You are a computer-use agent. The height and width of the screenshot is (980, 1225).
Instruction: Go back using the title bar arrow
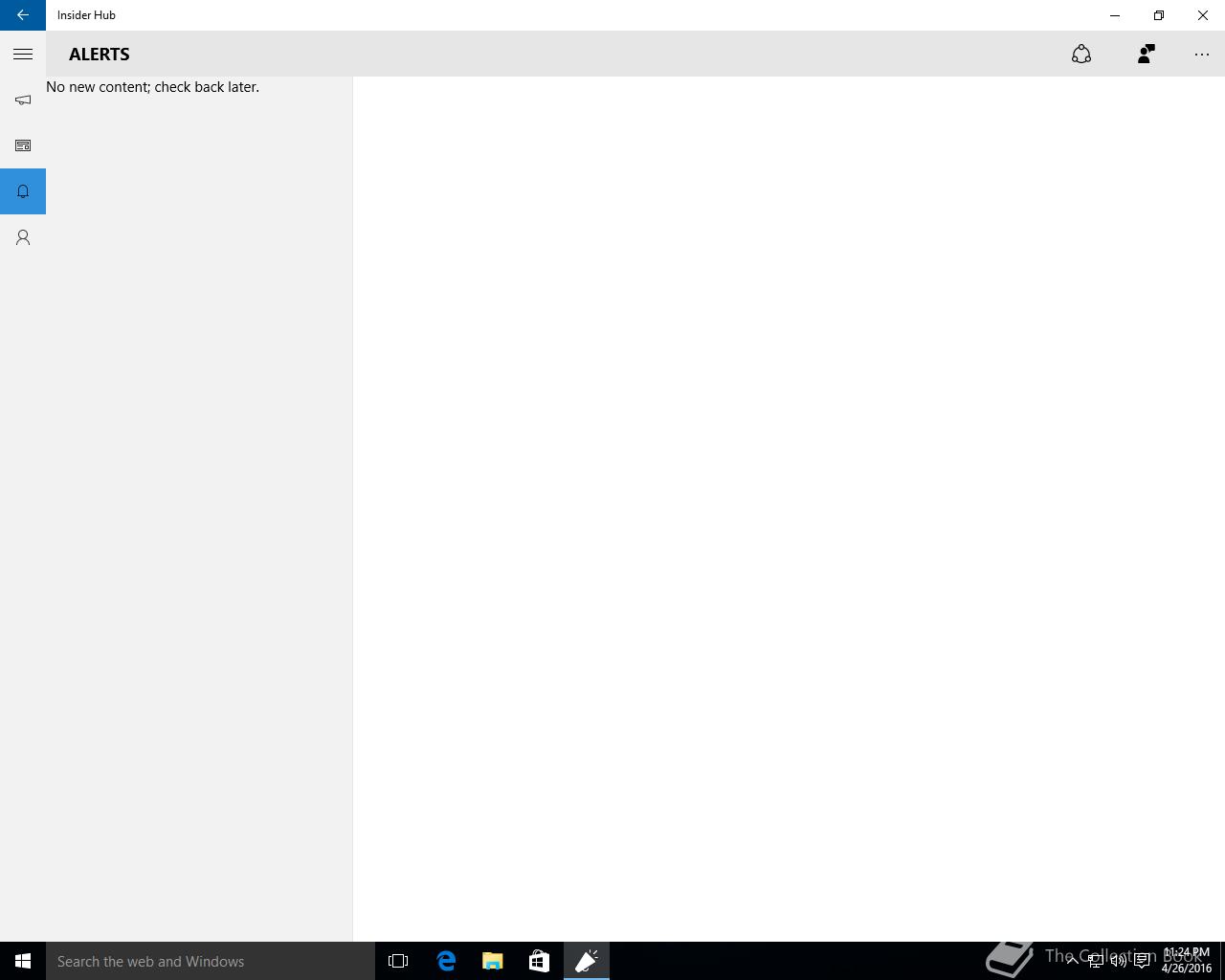coord(23,15)
